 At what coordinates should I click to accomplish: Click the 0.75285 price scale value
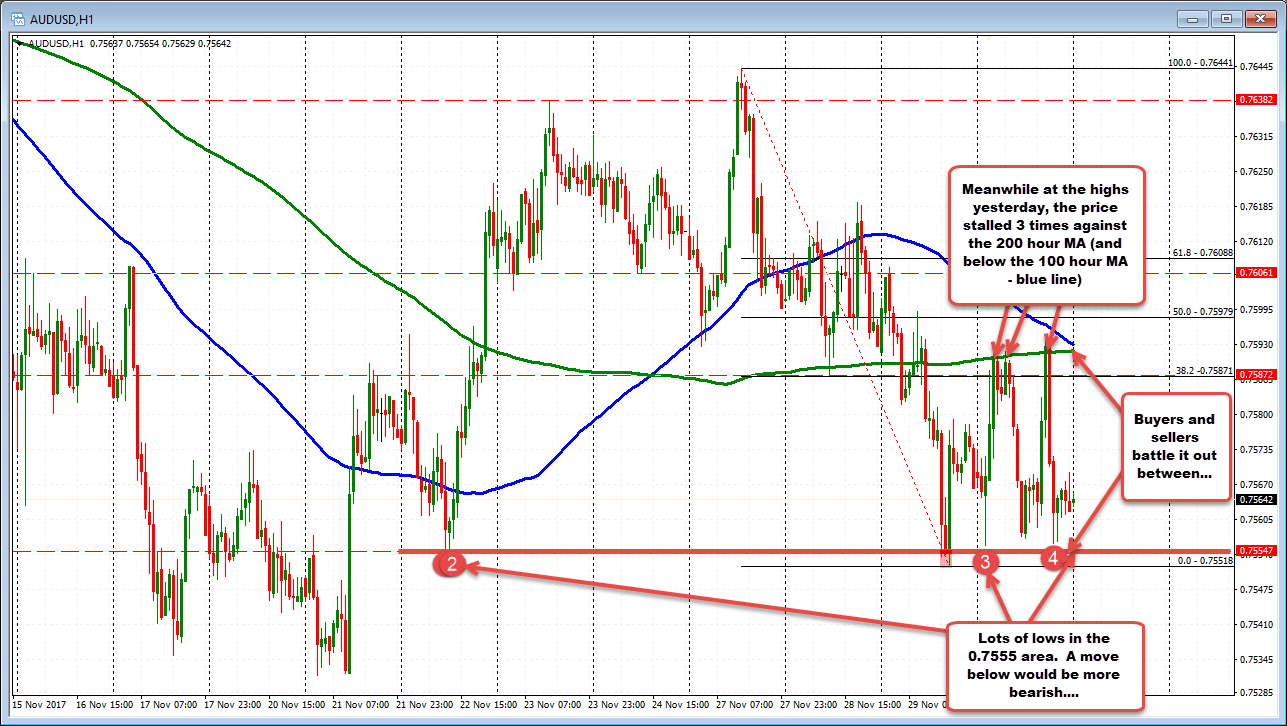[1256, 691]
